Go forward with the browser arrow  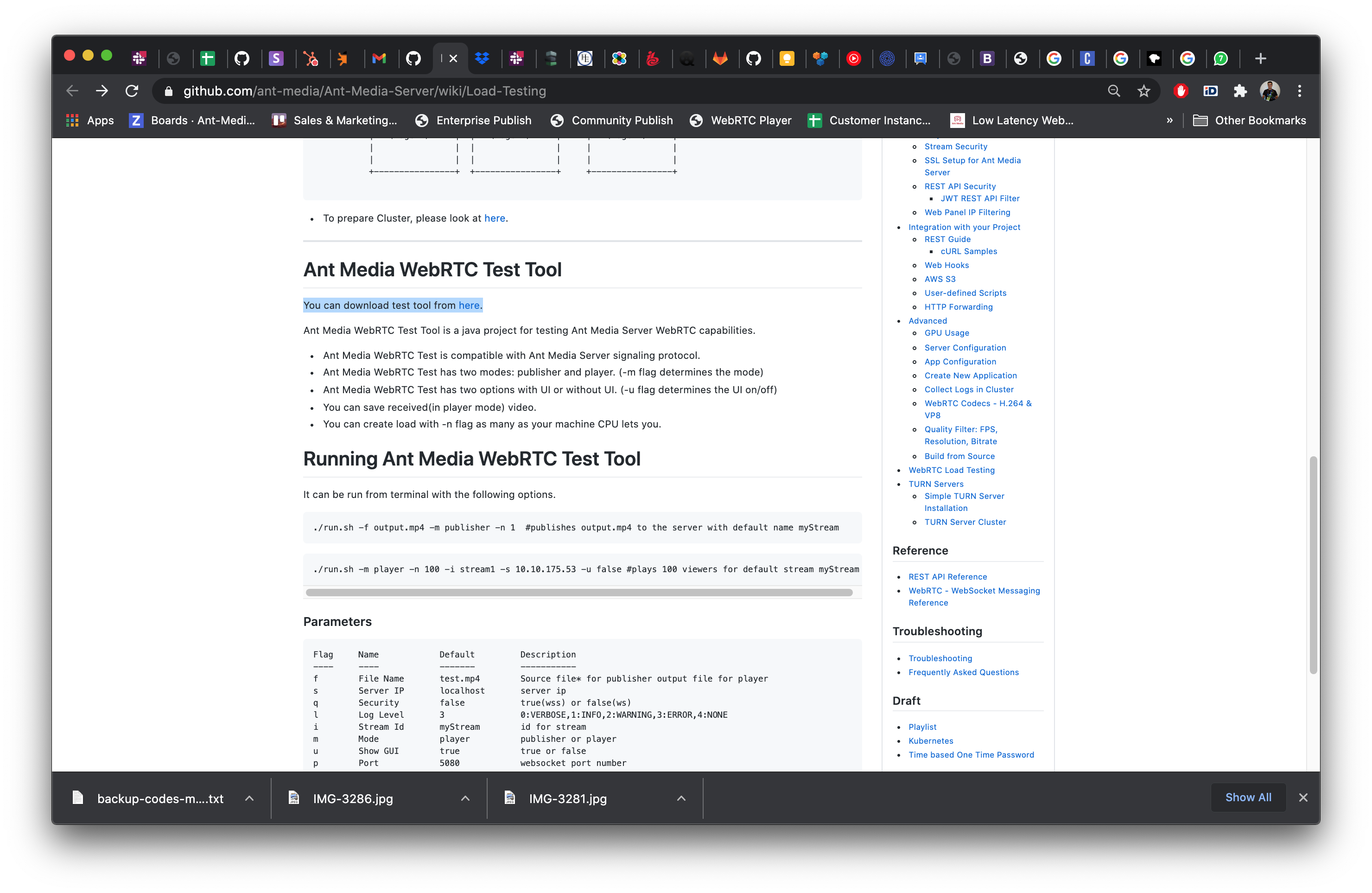pyautogui.click(x=102, y=90)
